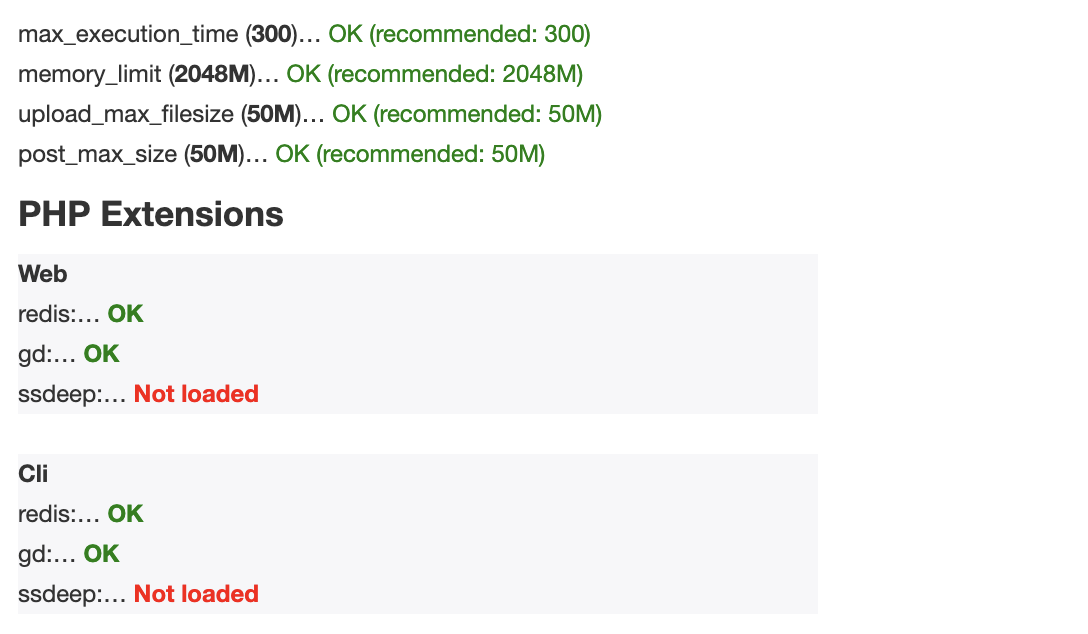The width and height of the screenshot is (1088, 634).
Task: Click Web ssdeep Not loaded warning
Action: coord(196,394)
